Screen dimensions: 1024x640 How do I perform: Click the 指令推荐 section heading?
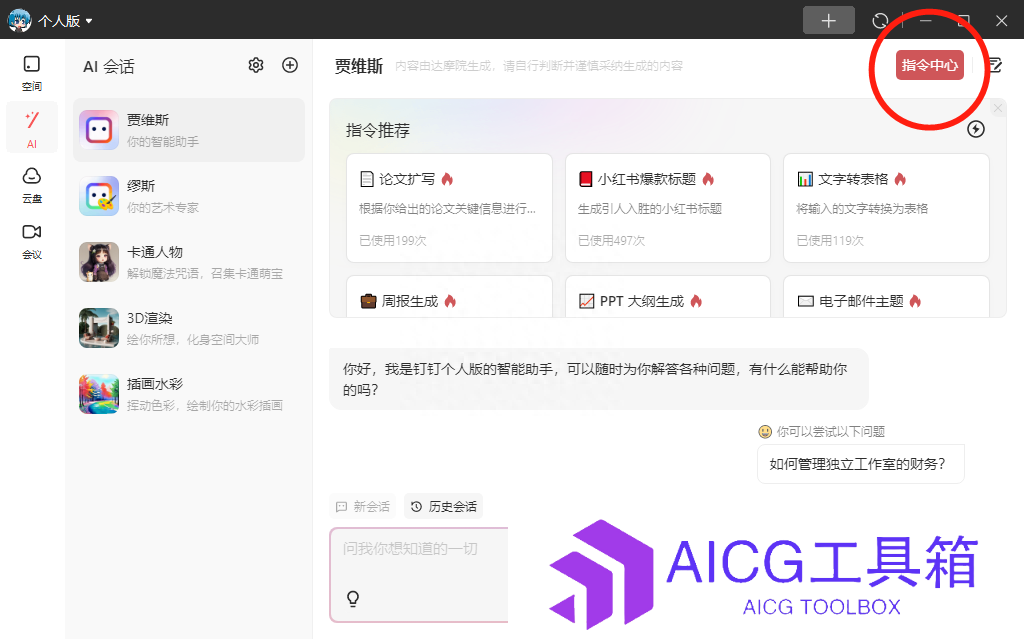(377, 131)
